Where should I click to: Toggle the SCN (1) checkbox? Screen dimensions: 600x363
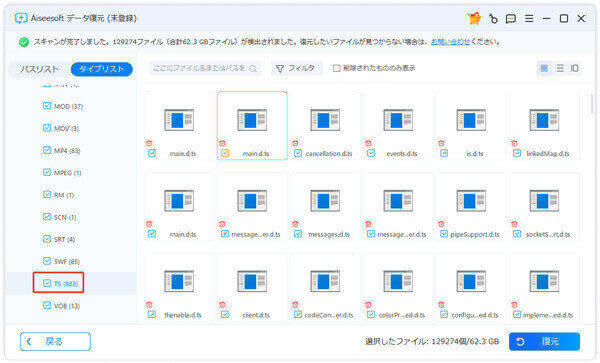[x=47, y=216]
